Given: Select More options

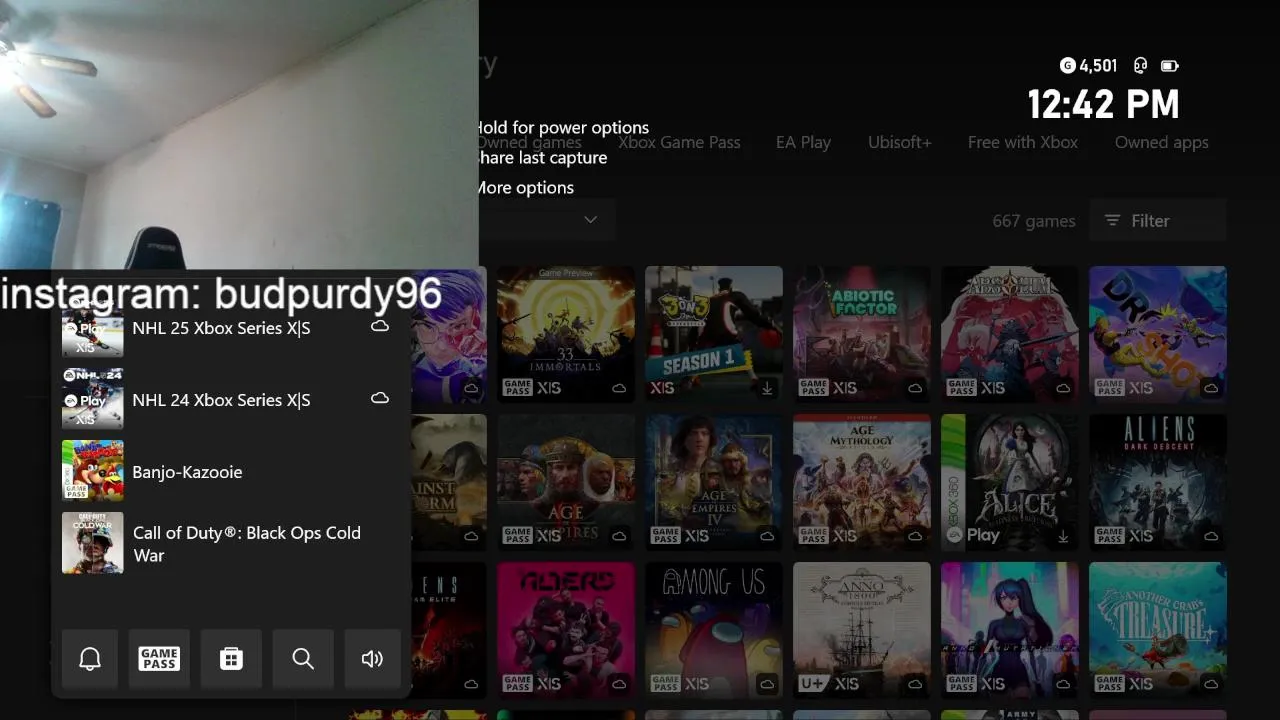Looking at the screenshot, I should [x=527, y=187].
